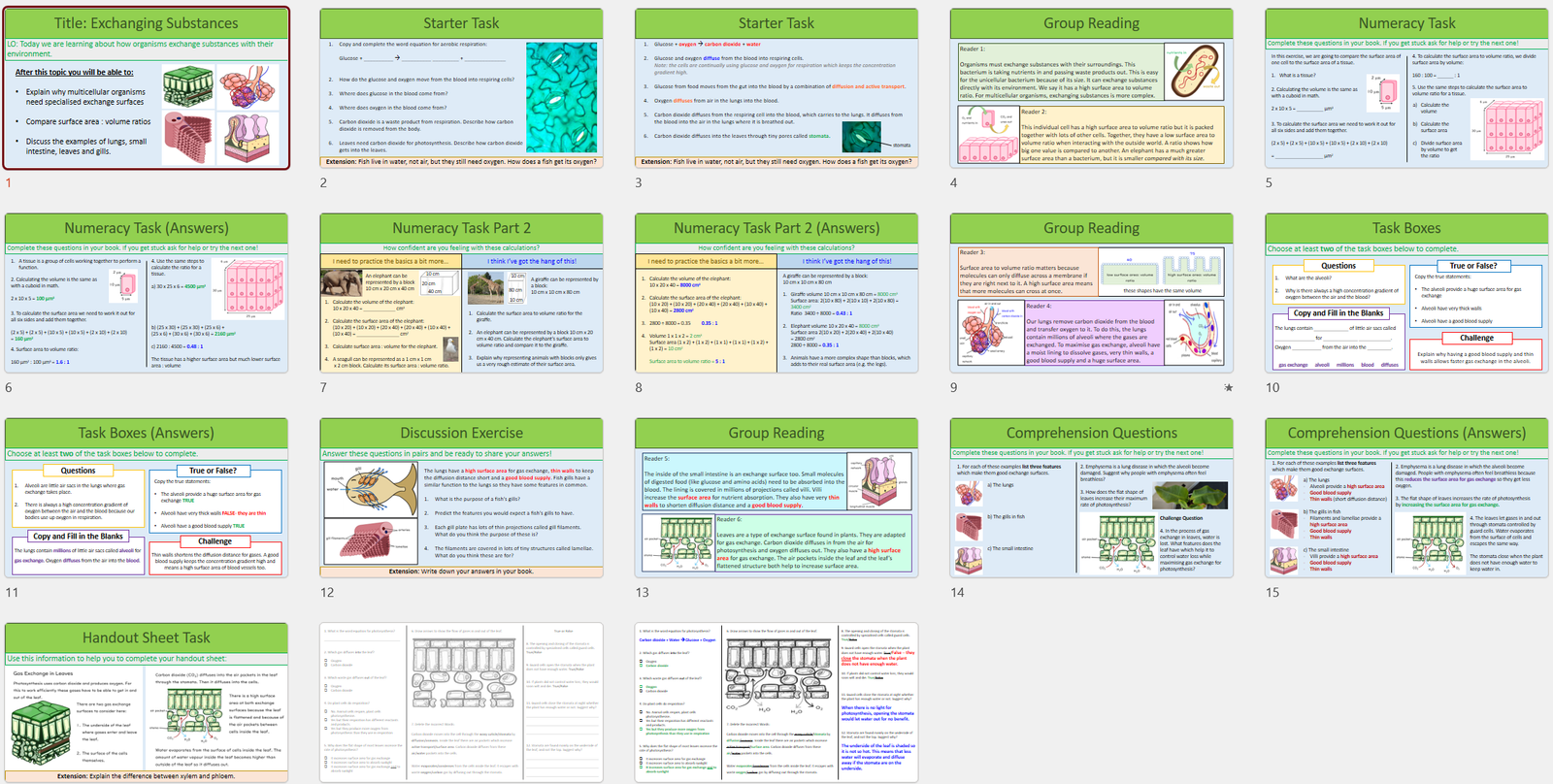Select slide 4 Group Reading thumbnail
Screen dimensions: 1553x784
(1091, 88)
